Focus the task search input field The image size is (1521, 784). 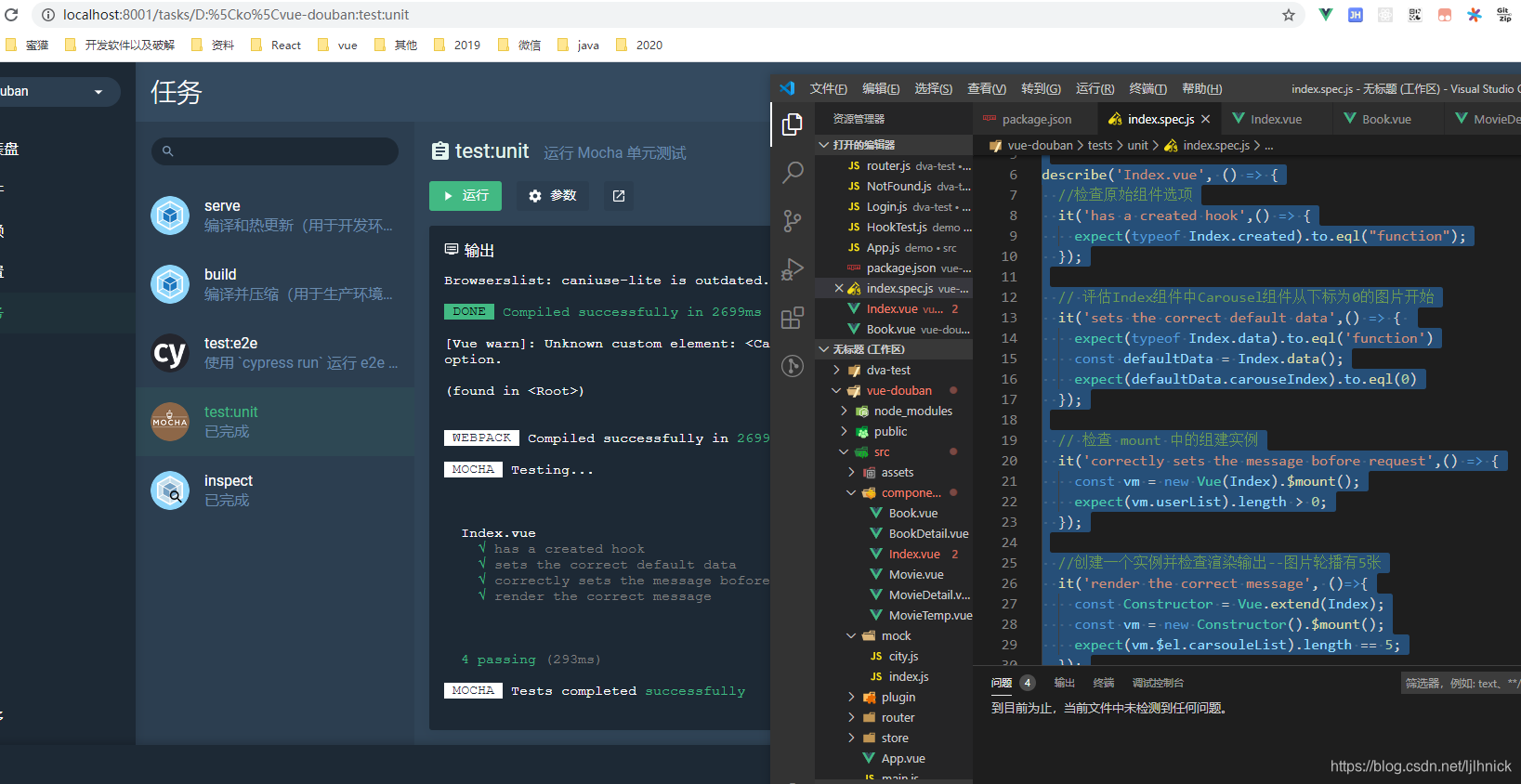point(275,151)
